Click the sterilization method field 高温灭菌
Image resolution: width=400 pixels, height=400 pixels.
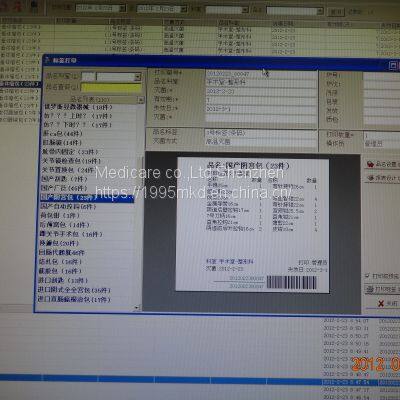pos(261,142)
